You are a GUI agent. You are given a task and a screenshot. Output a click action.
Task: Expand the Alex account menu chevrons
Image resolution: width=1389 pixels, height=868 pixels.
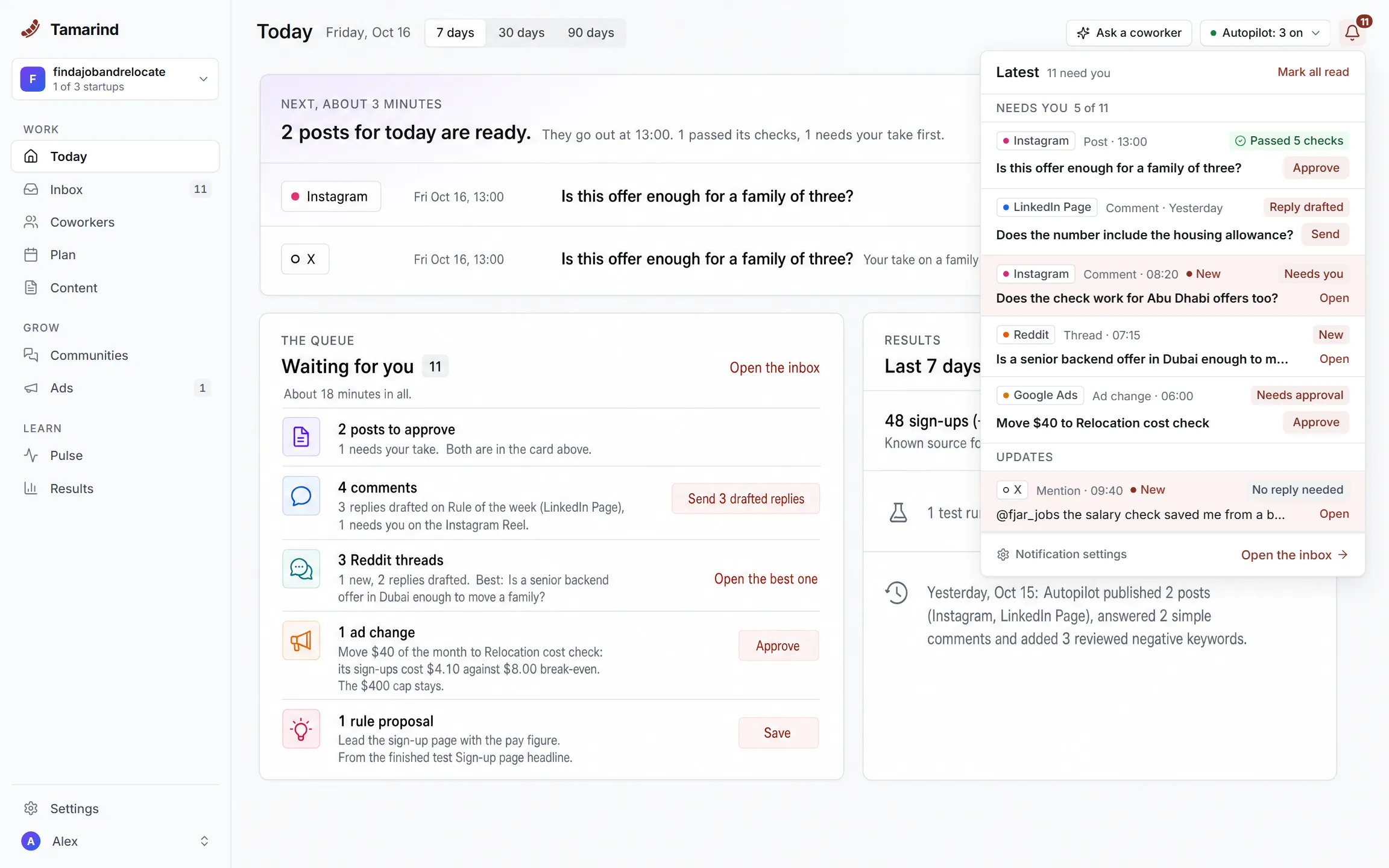[204, 841]
